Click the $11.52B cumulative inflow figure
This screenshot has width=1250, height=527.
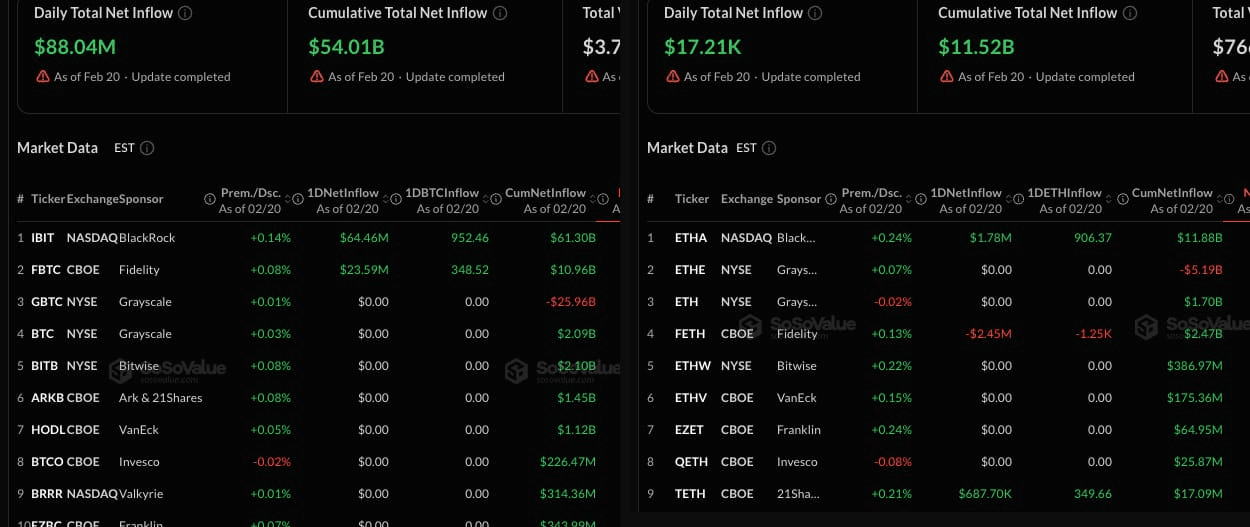pos(976,47)
